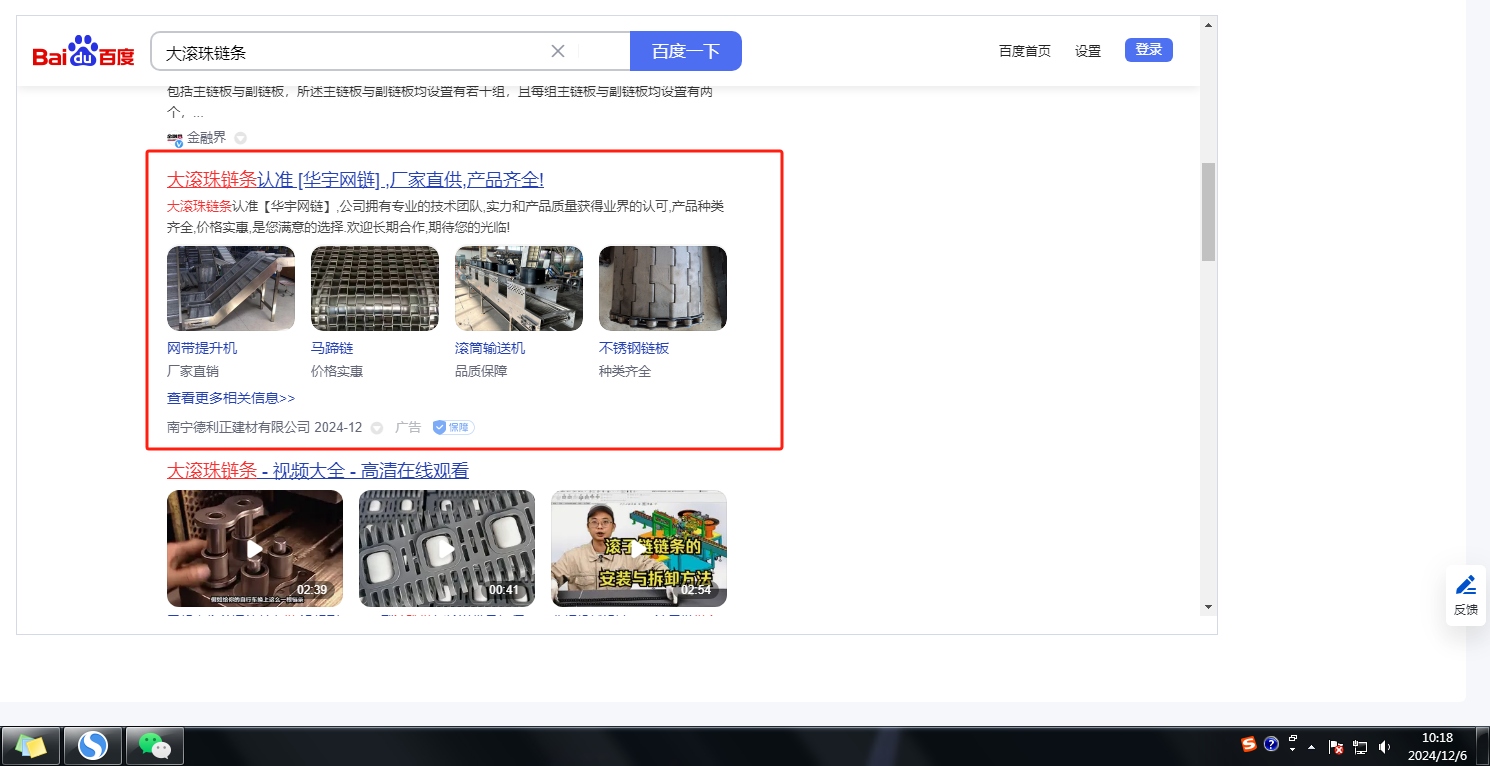
Task: Click the page scrollbar down arrow
Action: [x=1208, y=607]
